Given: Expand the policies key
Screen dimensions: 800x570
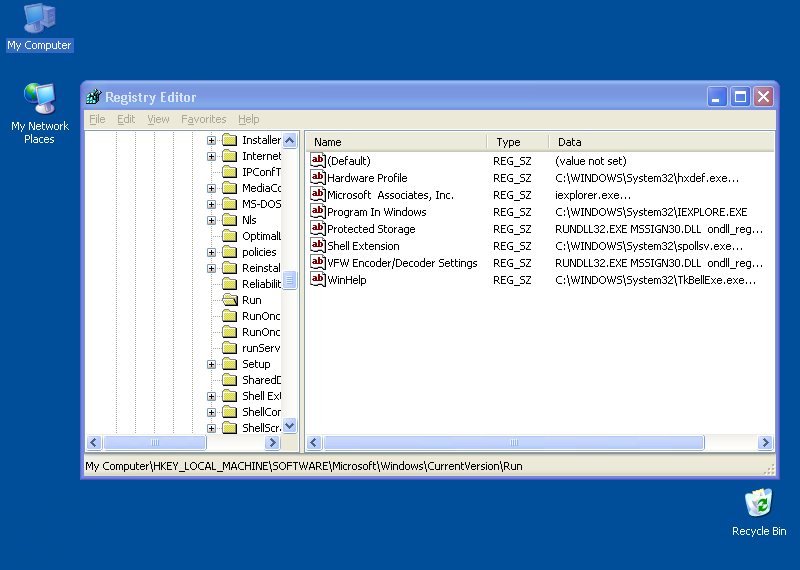Looking at the screenshot, I should (211, 252).
